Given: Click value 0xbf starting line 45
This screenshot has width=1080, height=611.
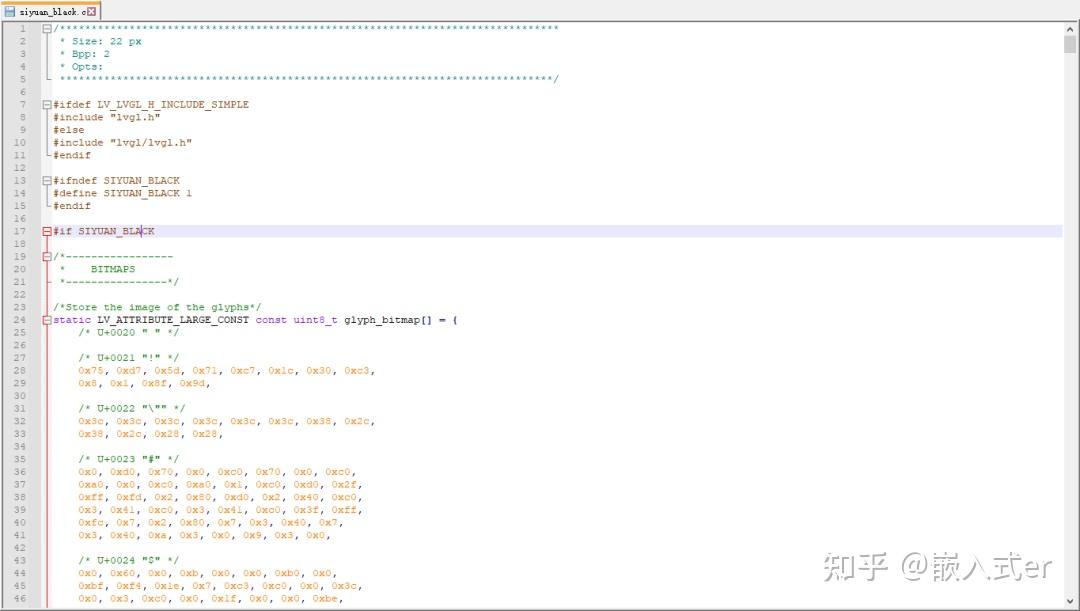Looking at the screenshot, I should coord(90,586).
